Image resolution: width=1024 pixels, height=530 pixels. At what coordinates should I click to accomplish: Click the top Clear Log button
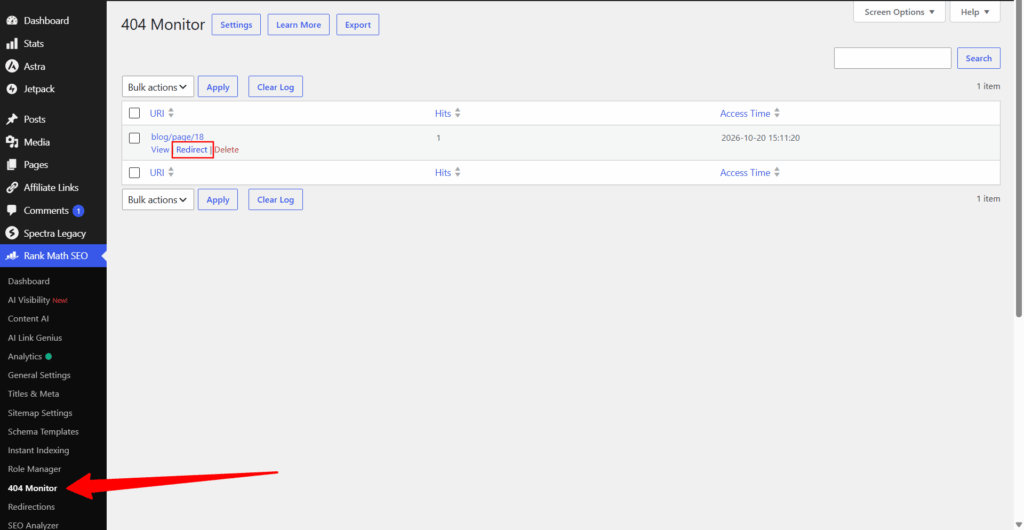[276, 87]
